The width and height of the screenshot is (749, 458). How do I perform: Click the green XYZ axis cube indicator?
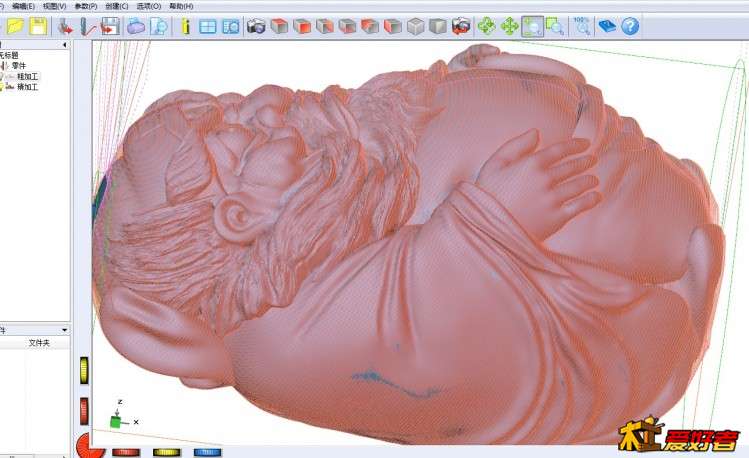point(118,421)
